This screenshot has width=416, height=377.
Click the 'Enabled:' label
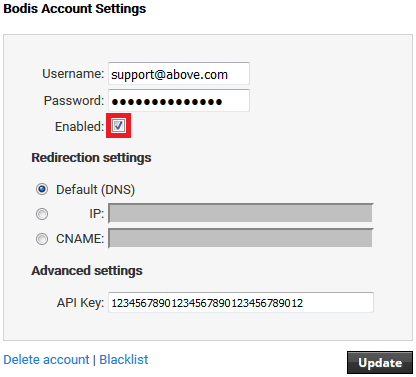(80, 127)
